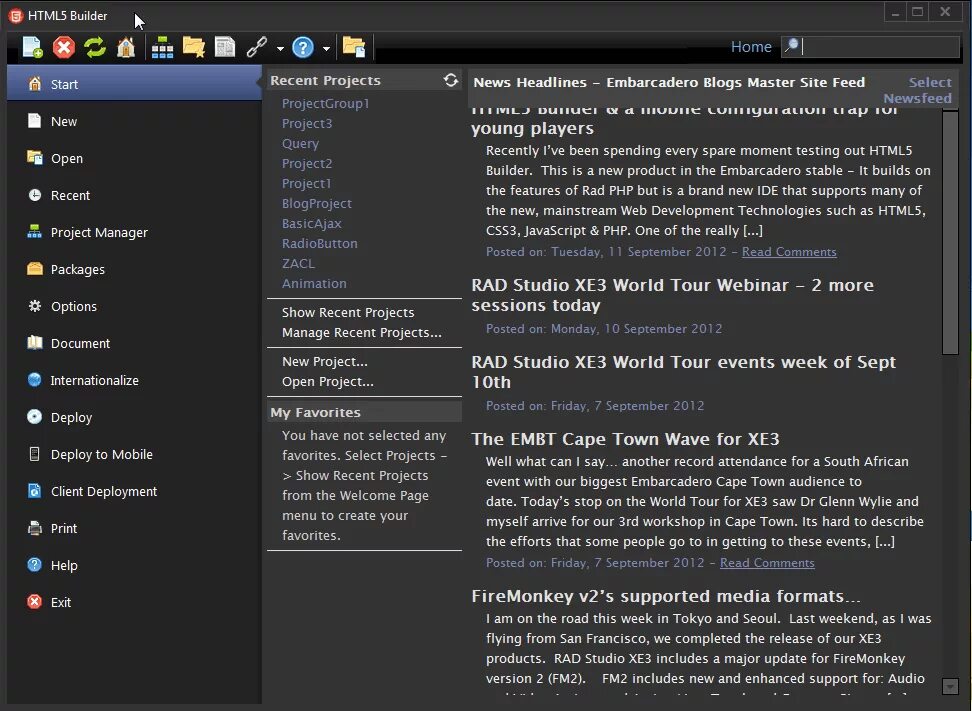Click the new file toolbar icon
The height and width of the screenshot is (711, 972).
tap(32, 47)
